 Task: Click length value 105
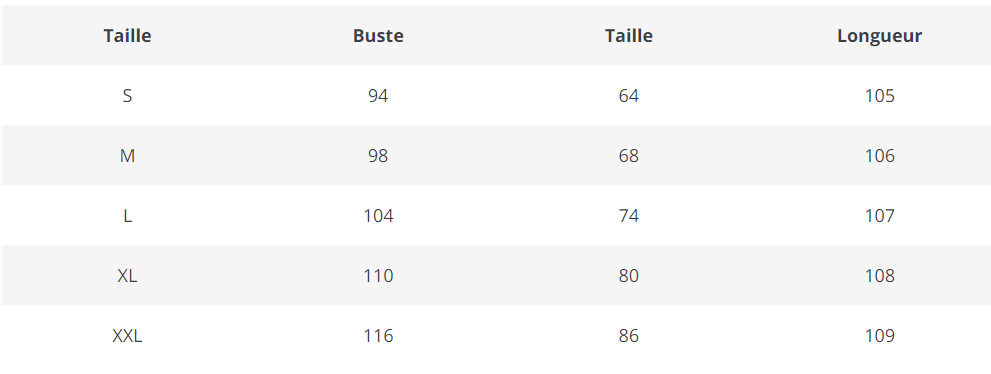pyautogui.click(x=880, y=96)
